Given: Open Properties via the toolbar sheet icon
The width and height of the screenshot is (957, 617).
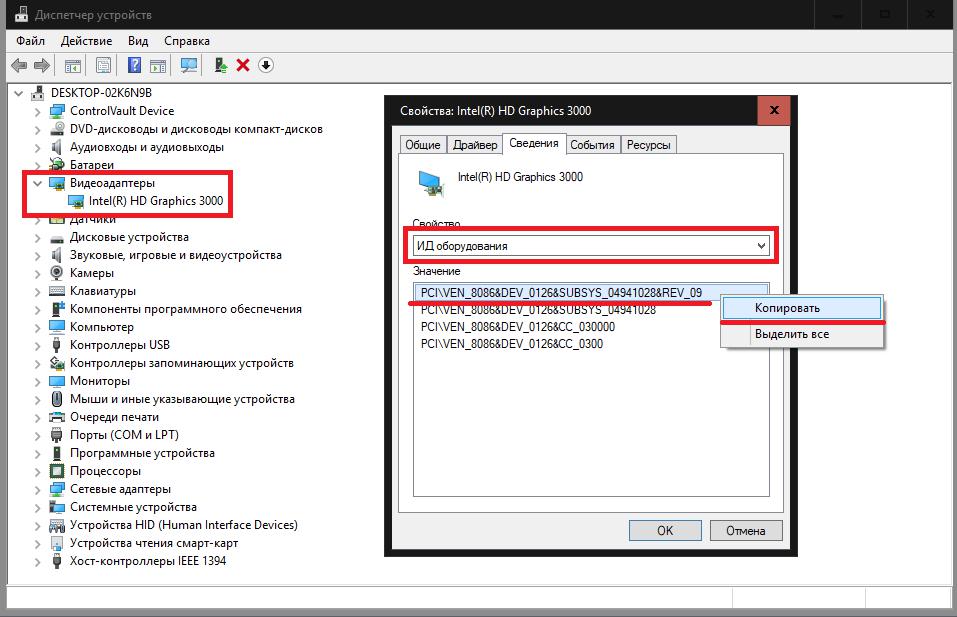Looking at the screenshot, I should click(103, 65).
